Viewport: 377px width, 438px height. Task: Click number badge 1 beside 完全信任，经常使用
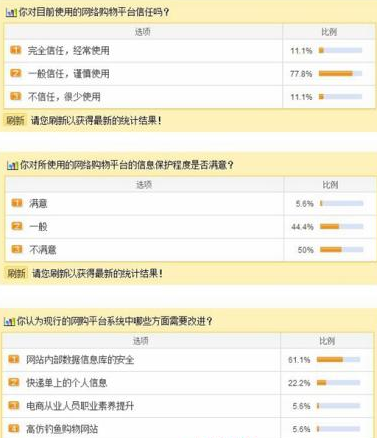click(x=16, y=50)
